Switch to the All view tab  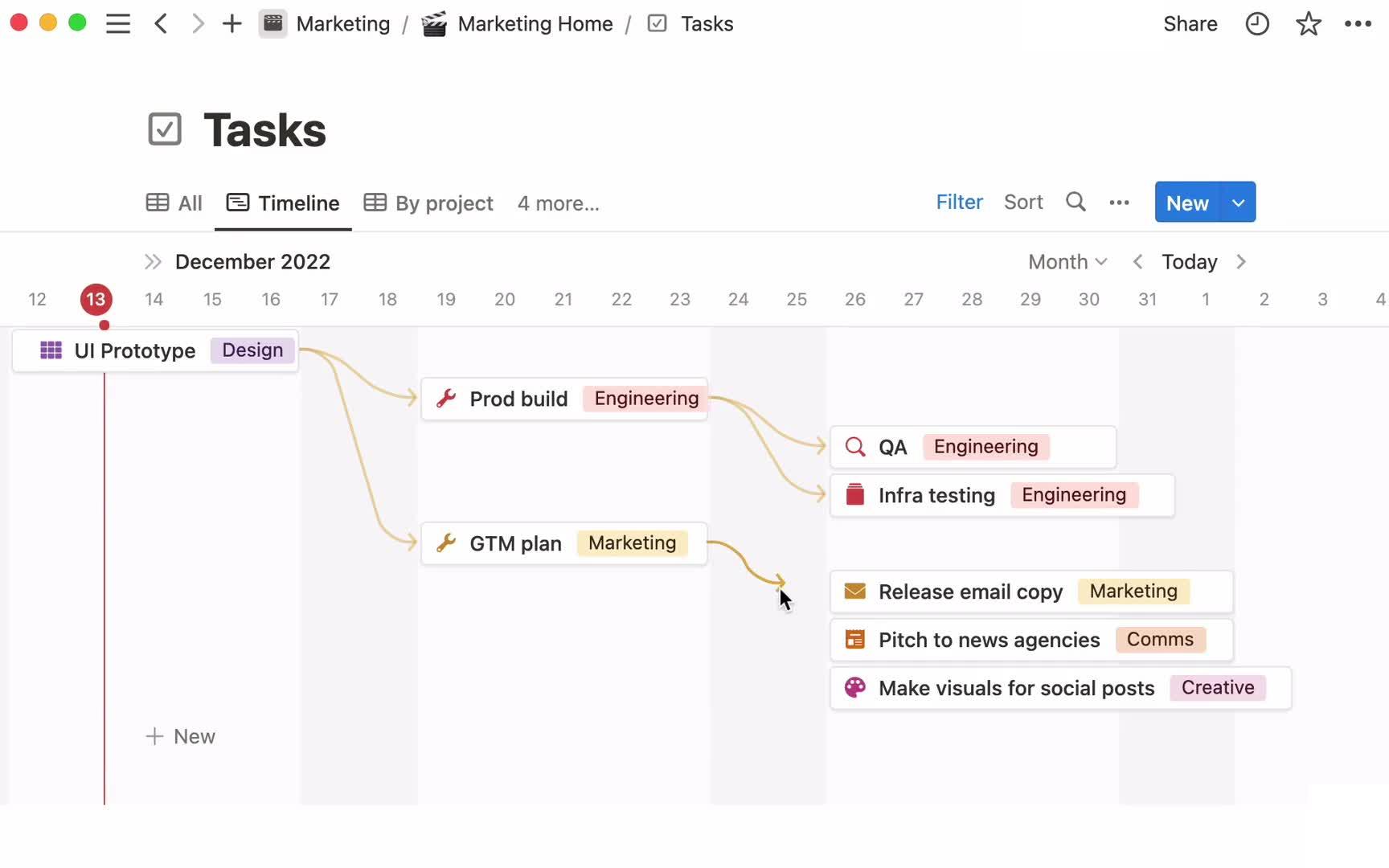[174, 203]
